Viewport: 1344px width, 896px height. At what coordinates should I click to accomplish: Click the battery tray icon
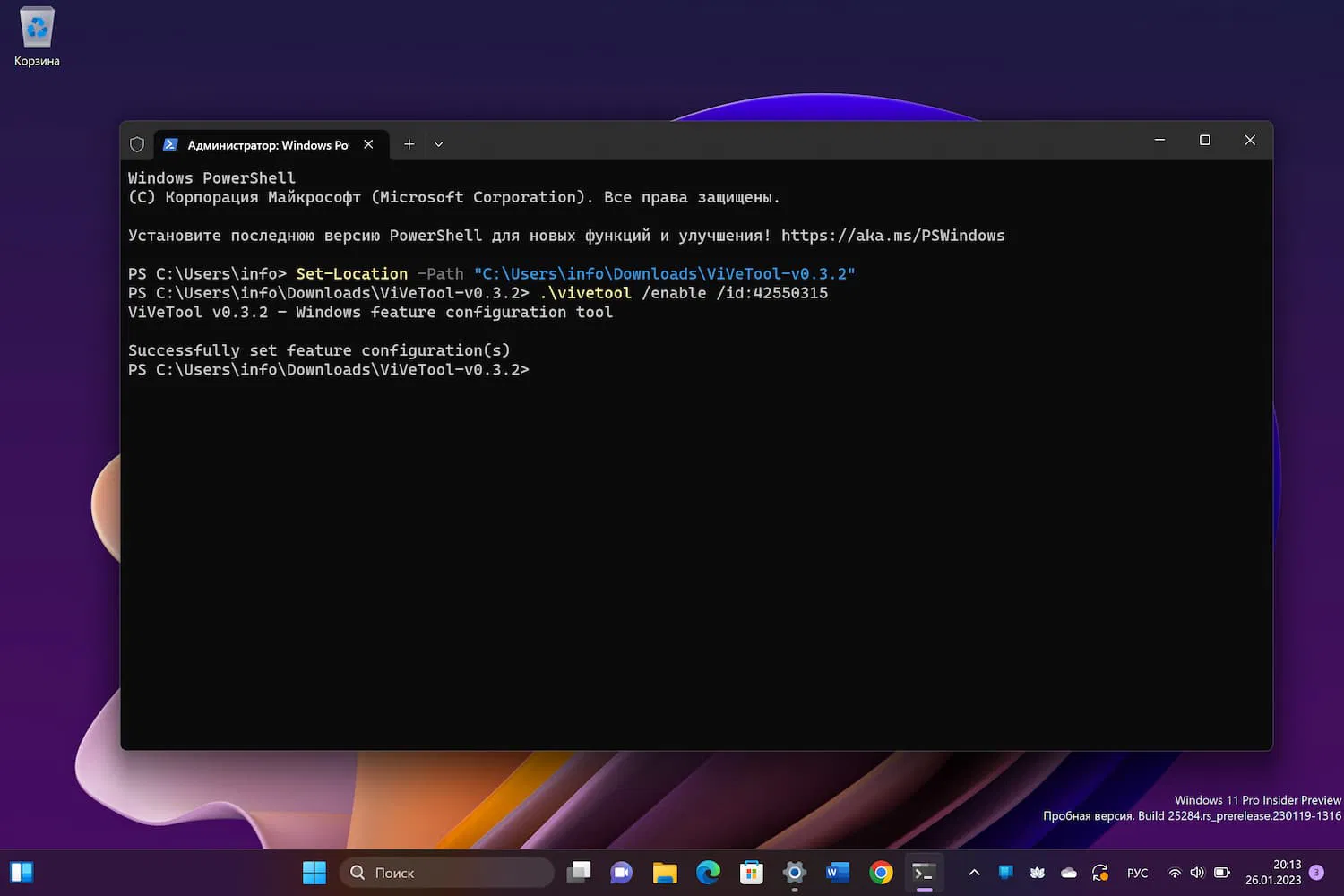(1221, 873)
